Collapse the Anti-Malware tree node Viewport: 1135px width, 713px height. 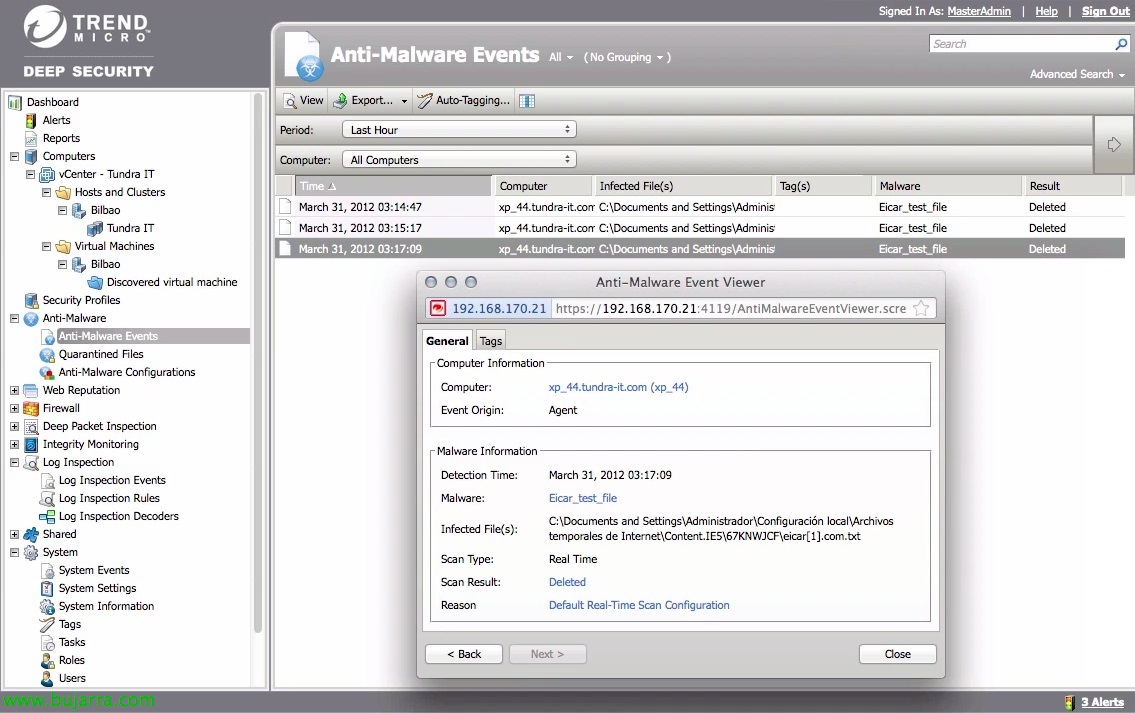14,318
